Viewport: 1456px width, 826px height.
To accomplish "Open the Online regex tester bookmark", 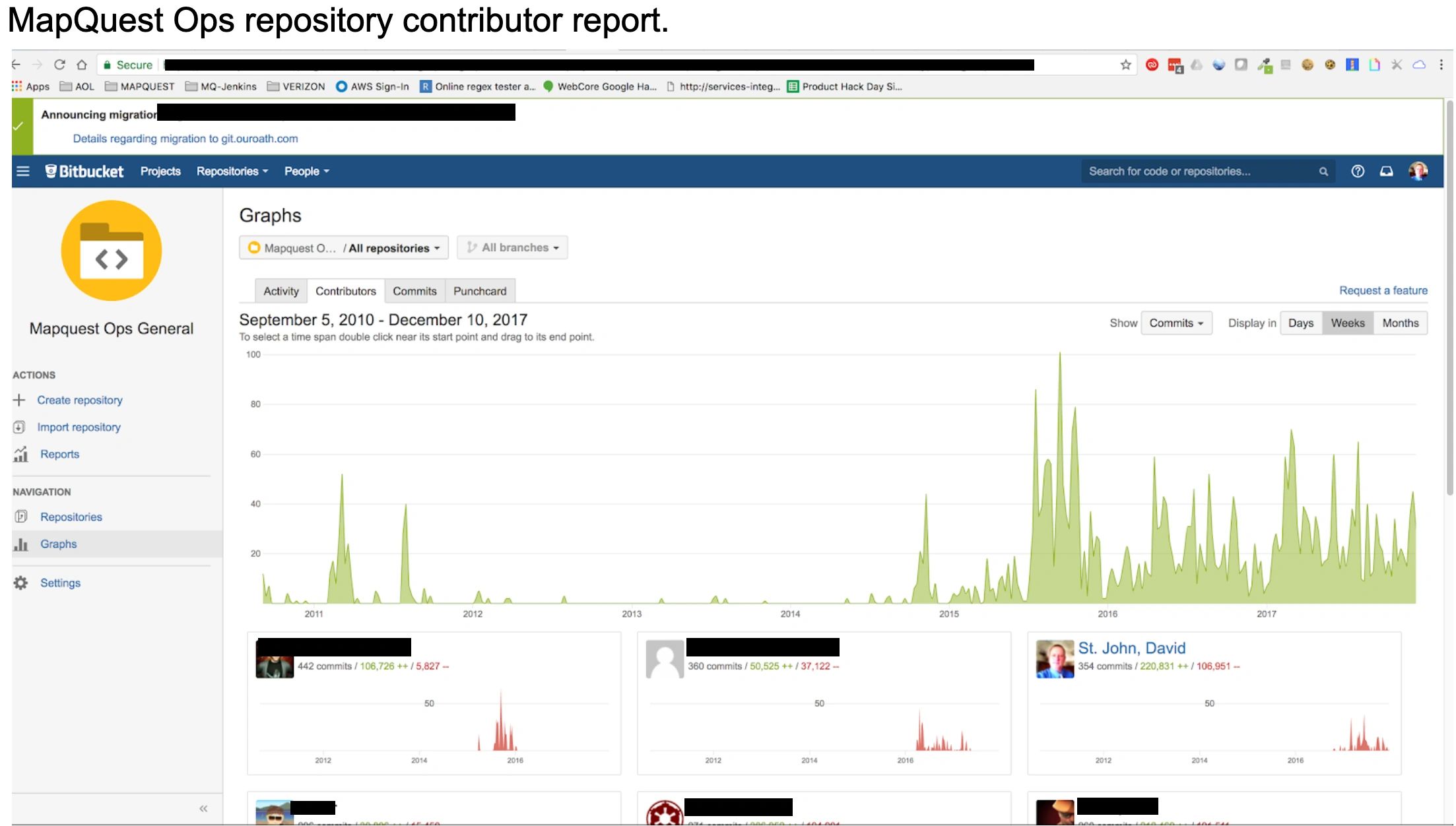I will 478,86.
